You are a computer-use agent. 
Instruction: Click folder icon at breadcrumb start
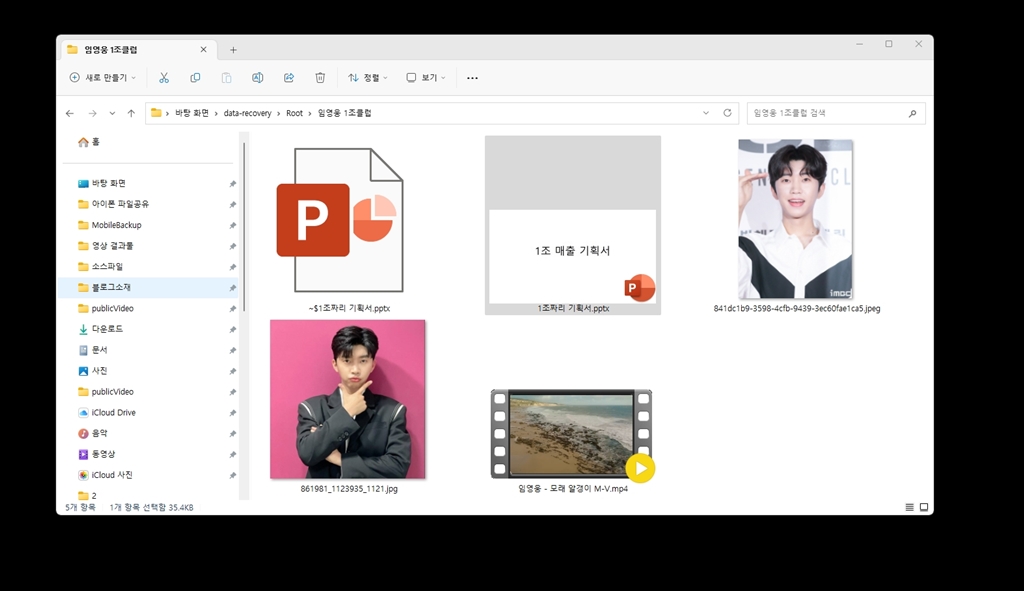155,113
